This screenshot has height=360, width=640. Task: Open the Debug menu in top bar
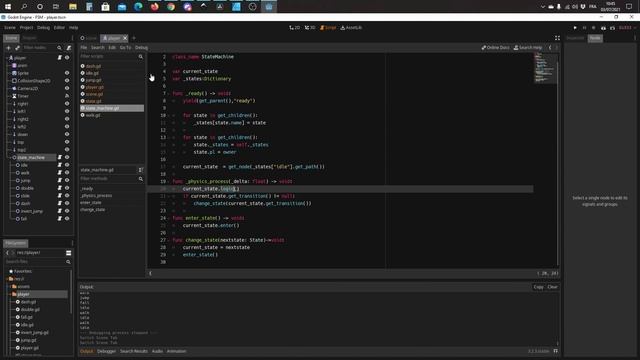pos(43,28)
